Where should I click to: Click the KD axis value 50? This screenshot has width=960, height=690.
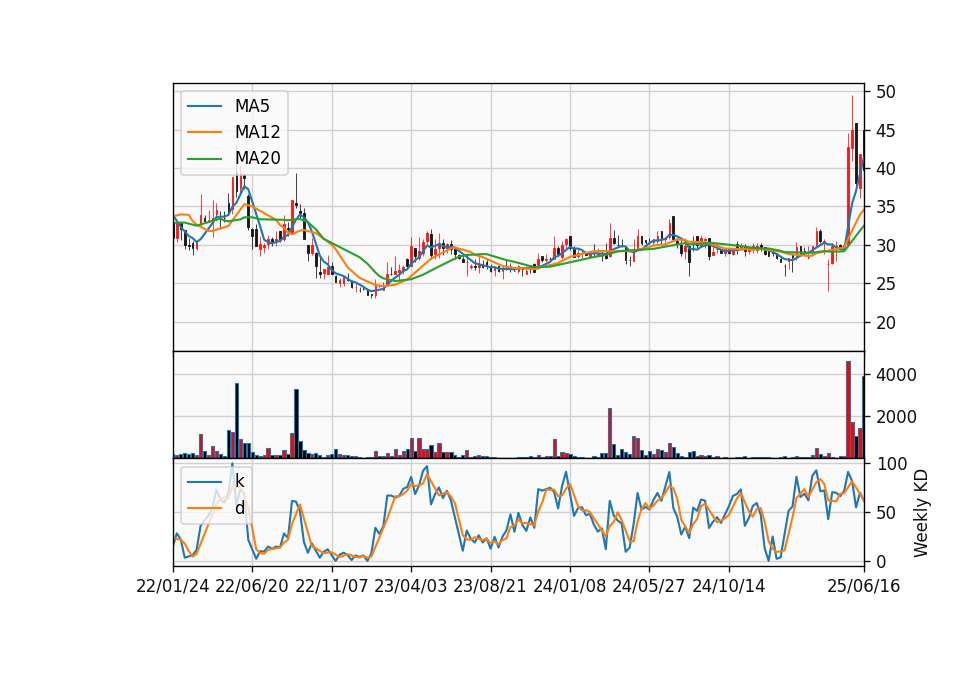click(885, 512)
